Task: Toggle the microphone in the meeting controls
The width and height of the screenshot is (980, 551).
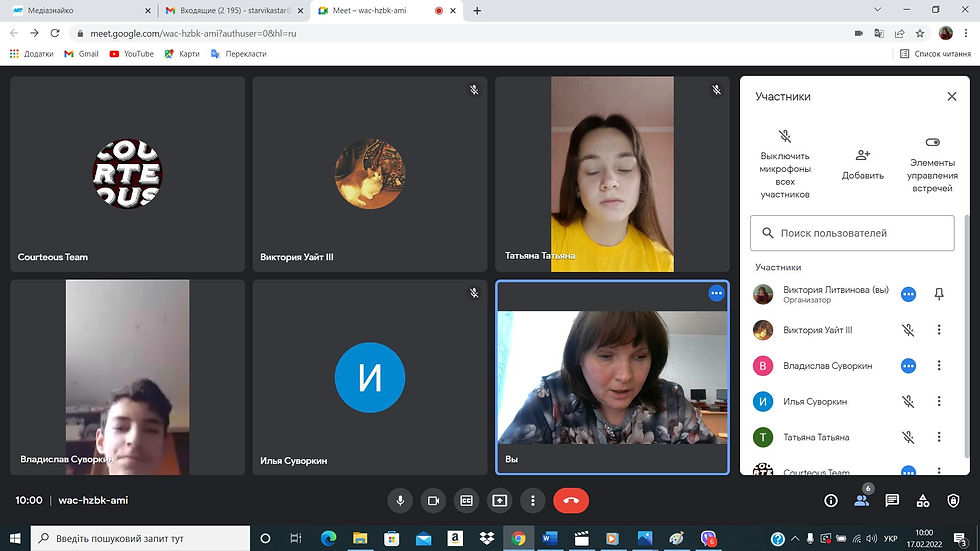Action: click(x=400, y=500)
